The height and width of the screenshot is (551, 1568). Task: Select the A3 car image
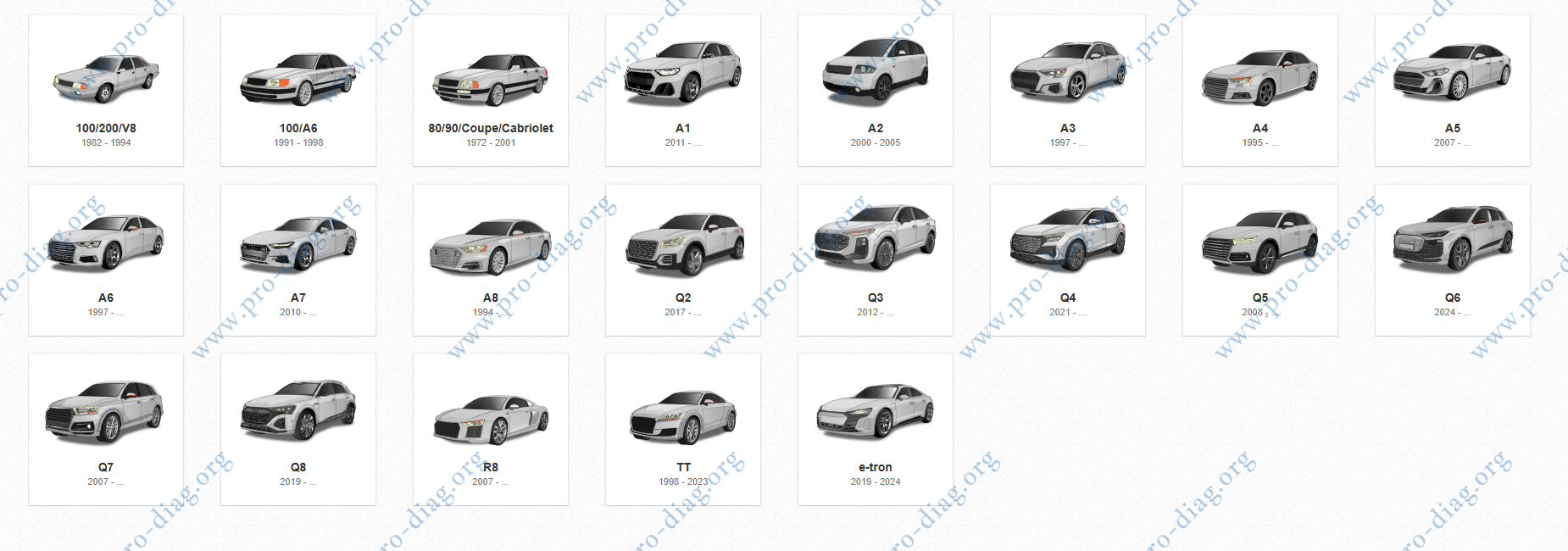pos(1068,71)
